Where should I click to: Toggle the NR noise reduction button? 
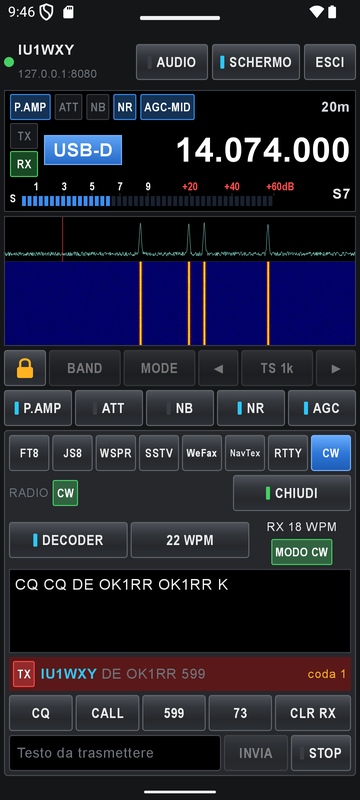(x=250, y=408)
